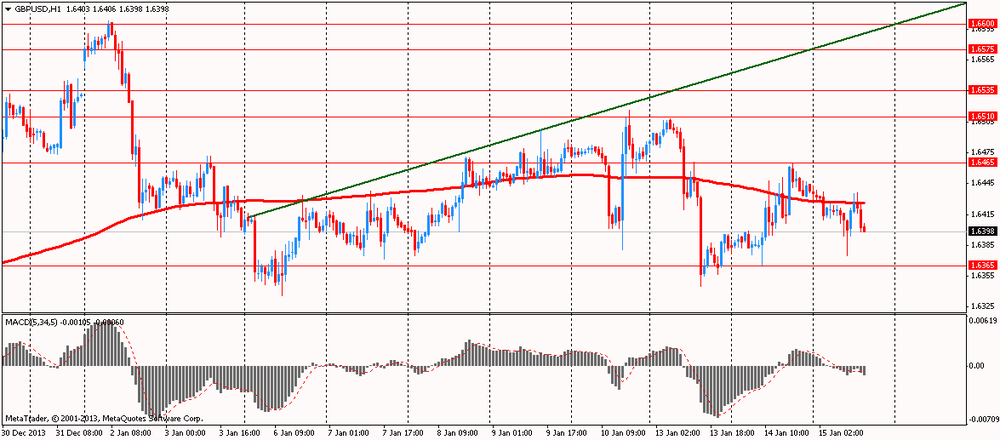Select the thick red moving average line
This screenshot has width=1000, height=440.
[x=434, y=189]
